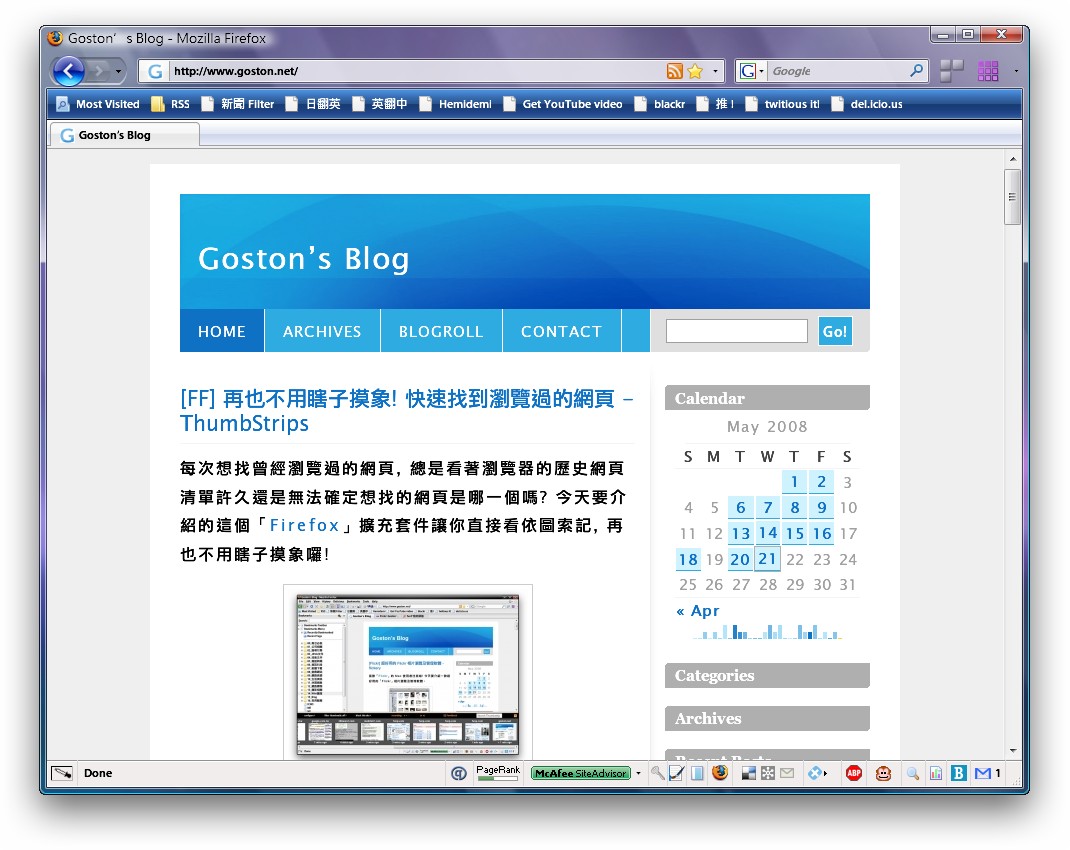Image resolution: width=1070 pixels, height=850 pixels.
Task: Open the BLOGROLL navigation tab
Action: pyautogui.click(x=441, y=331)
